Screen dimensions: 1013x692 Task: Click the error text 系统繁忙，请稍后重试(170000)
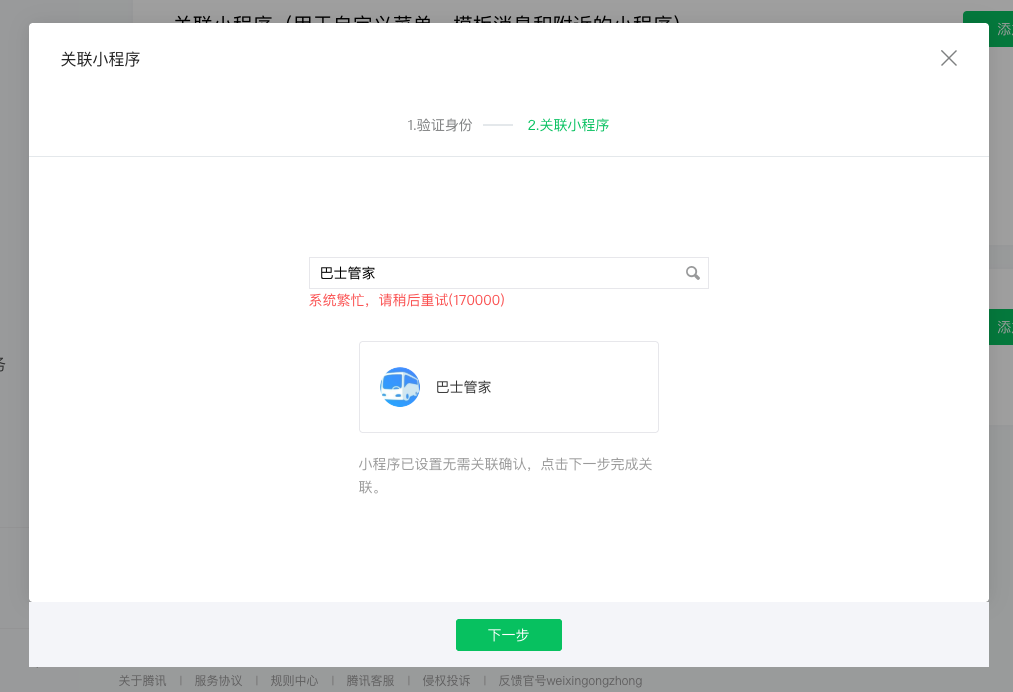[407, 300]
